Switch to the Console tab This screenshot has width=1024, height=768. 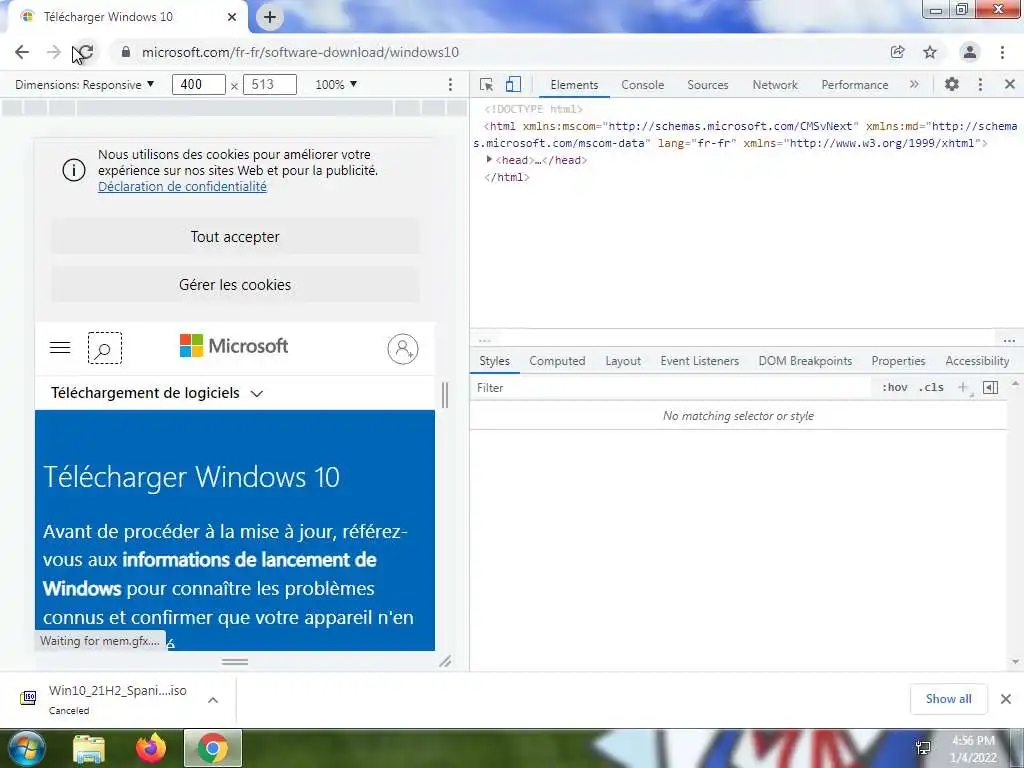[x=643, y=85]
